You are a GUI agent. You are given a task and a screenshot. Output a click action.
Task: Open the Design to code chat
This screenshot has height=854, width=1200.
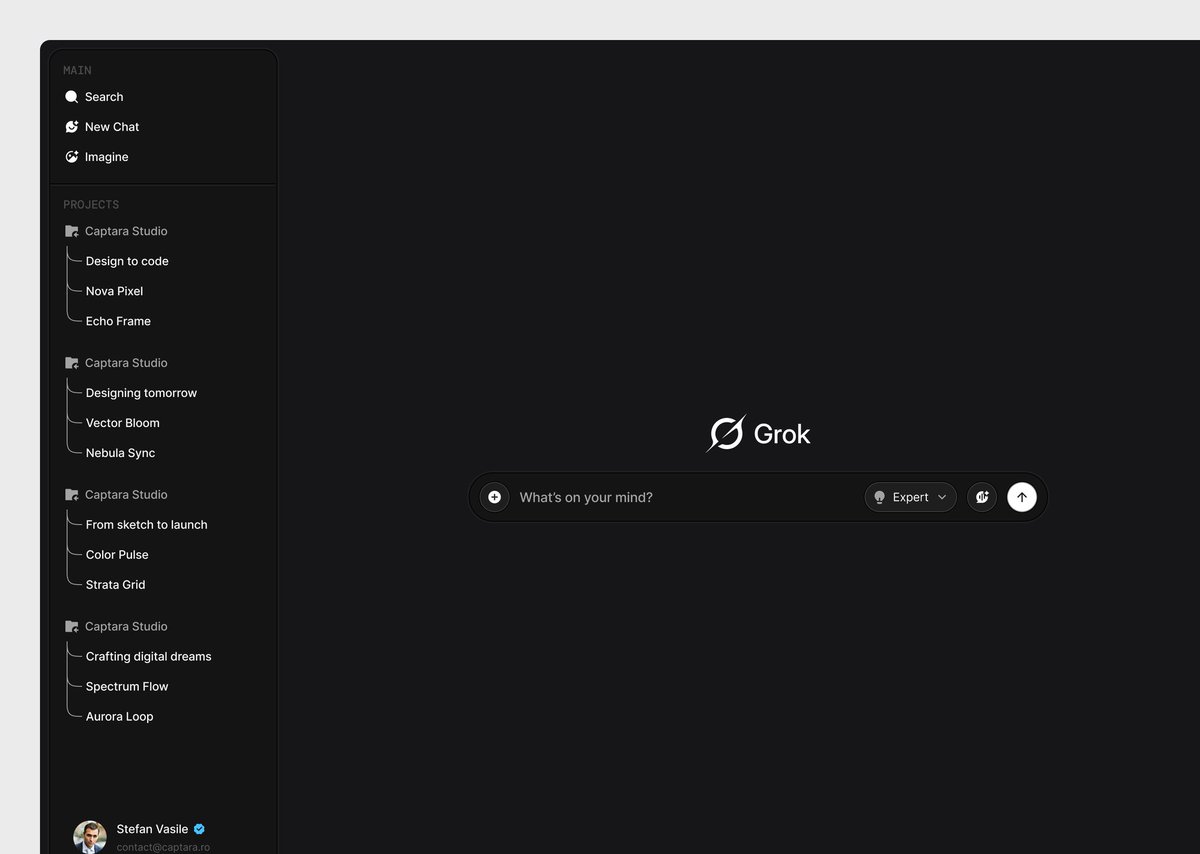click(127, 261)
